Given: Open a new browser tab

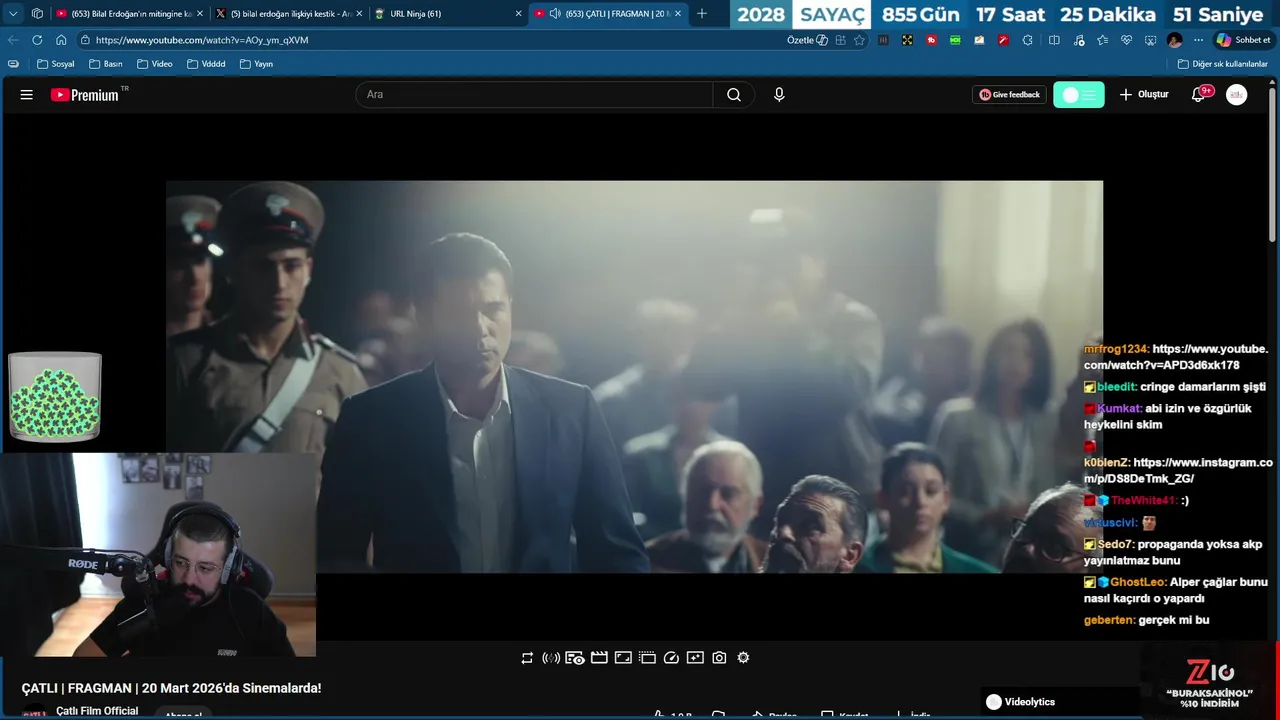Looking at the screenshot, I should click(x=702, y=14).
